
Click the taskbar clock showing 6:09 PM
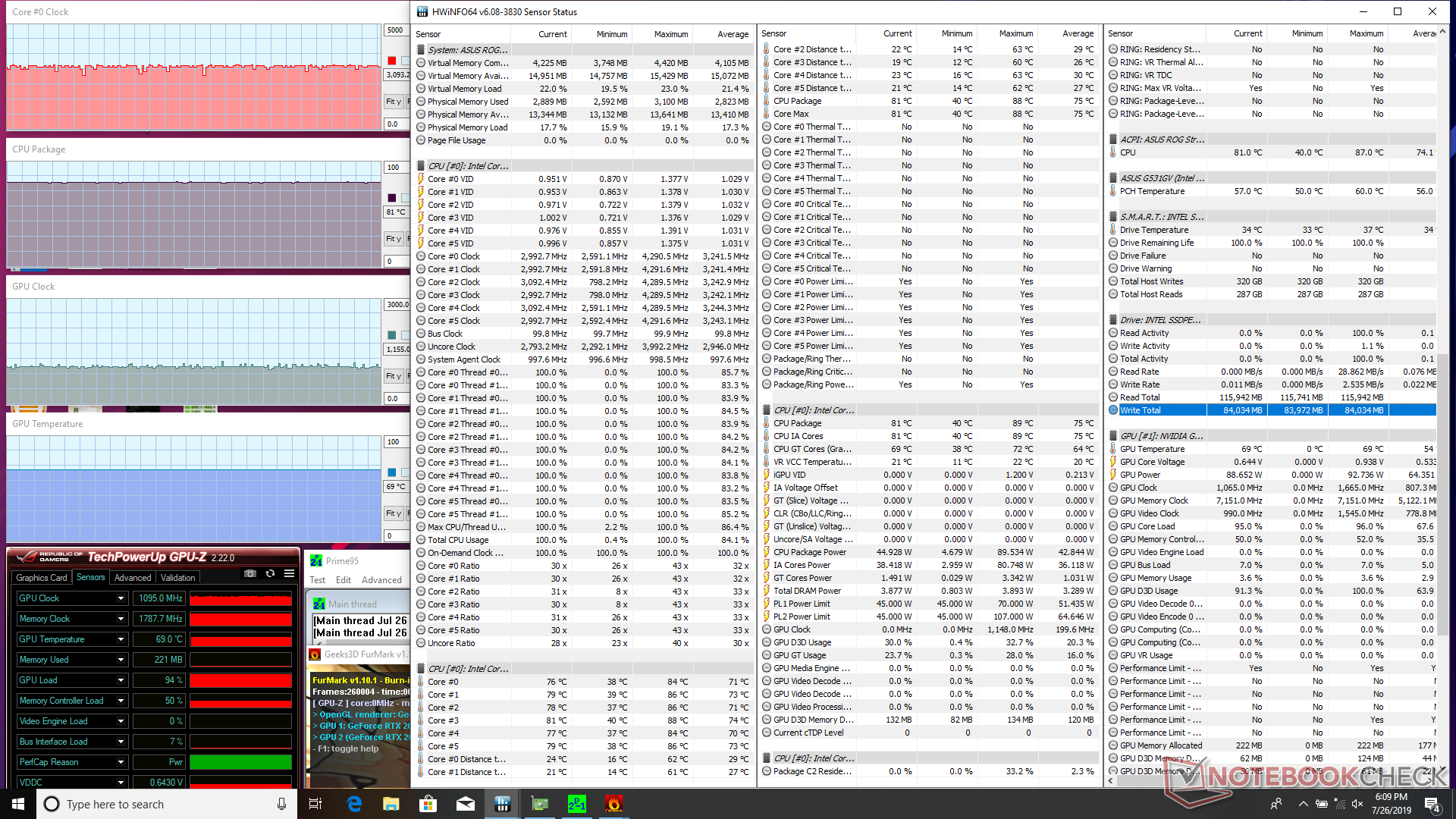[1391, 804]
